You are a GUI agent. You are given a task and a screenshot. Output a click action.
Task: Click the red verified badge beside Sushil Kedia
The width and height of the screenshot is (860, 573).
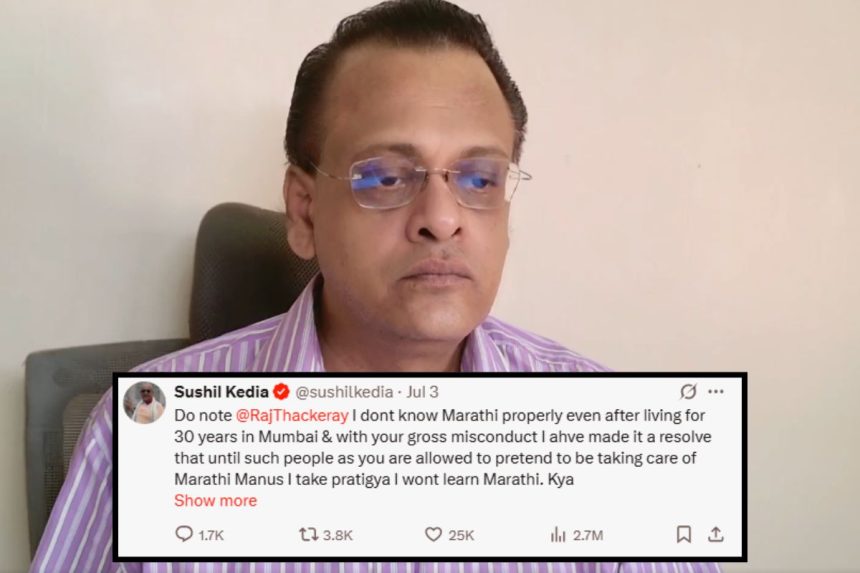click(x=281, y=392)
